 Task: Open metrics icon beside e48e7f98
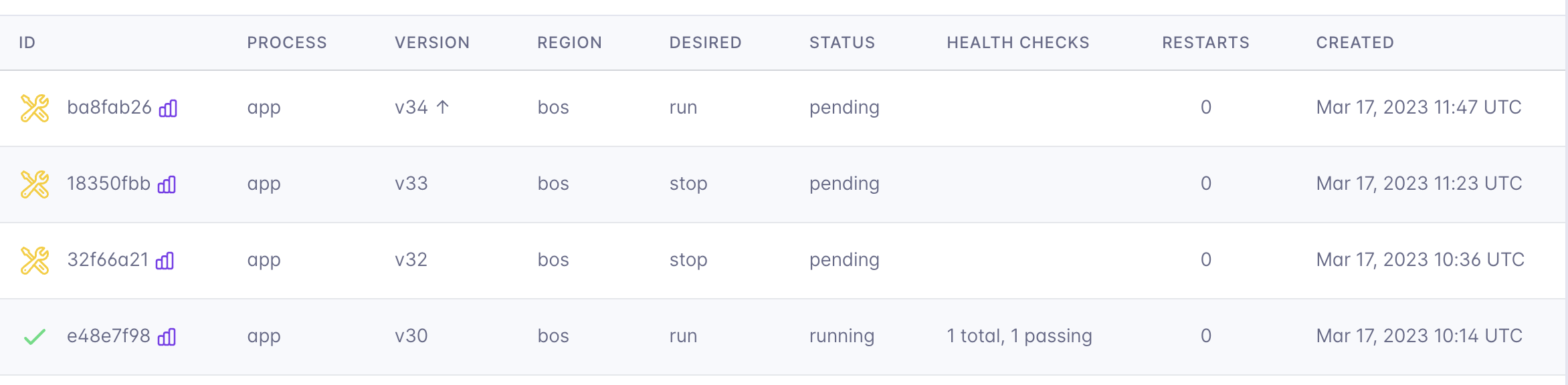point(167,337)
